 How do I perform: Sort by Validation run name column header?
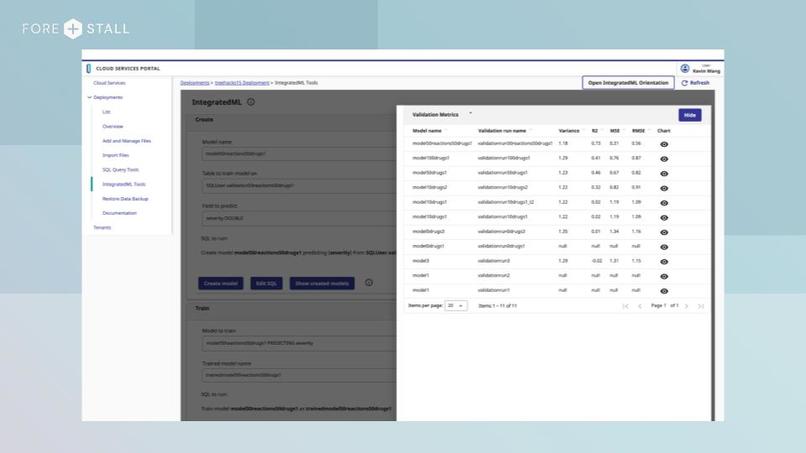[502, 131]
